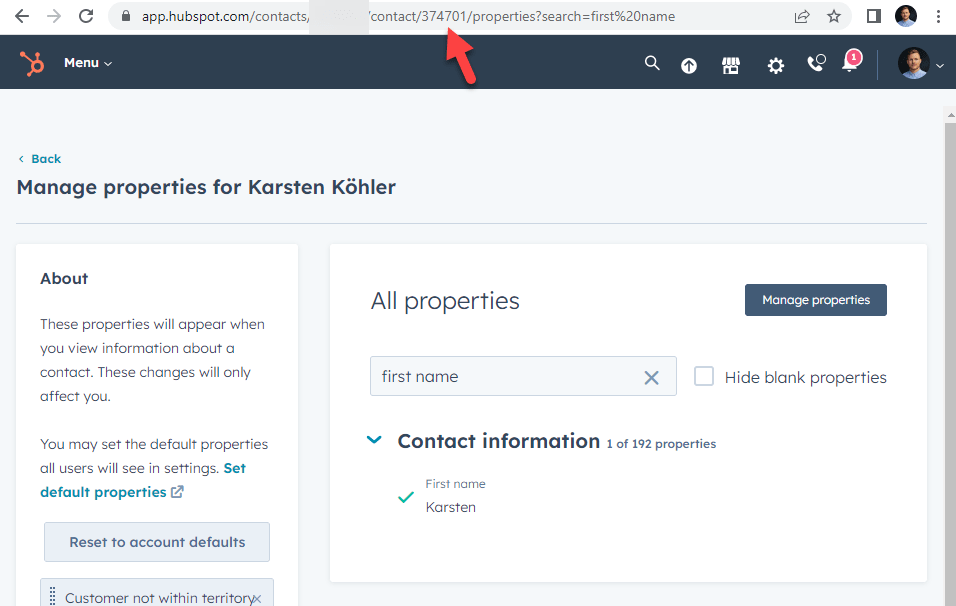
Task: Bookmark the page with the star icon
Action: tap(835, 16)
